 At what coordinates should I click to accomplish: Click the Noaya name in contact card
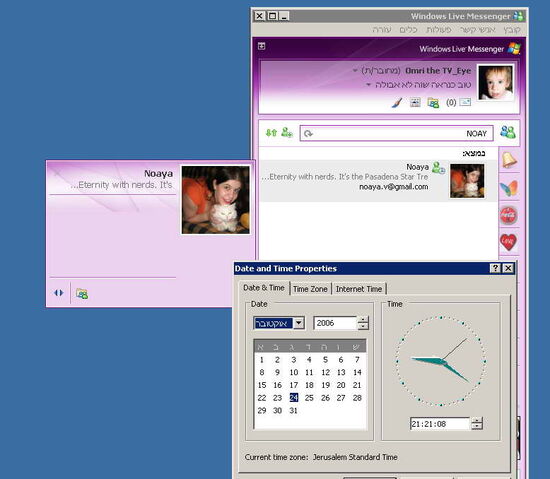click(158, 174)
